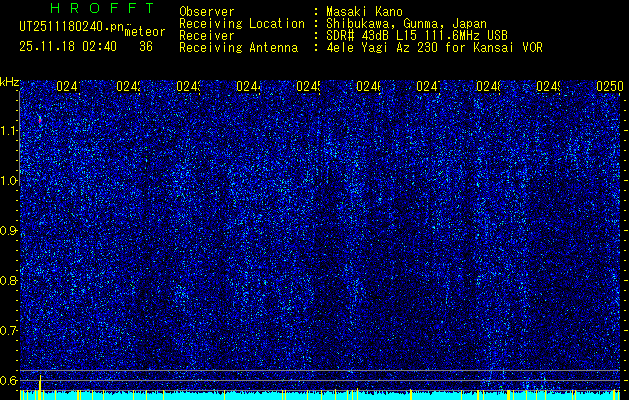Click the 0.7 kHz axis label

pos(9,331)
